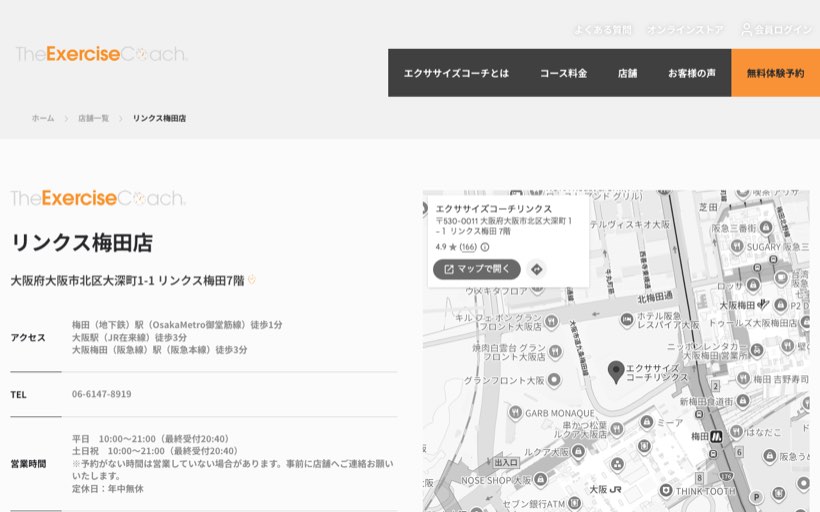Click the 梅田 metro station icon
The width and height of the screenshot is (820, 512).
(x=716, y=436)
